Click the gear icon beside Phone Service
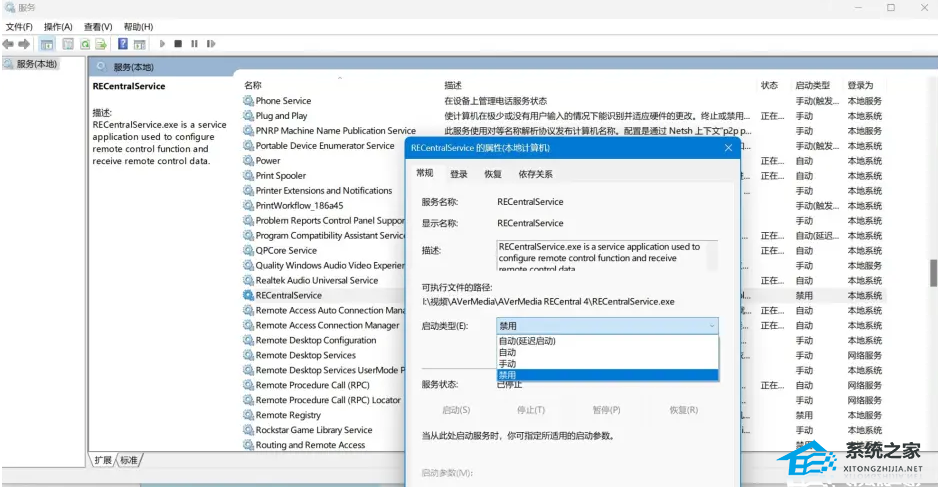 (x=248, y=101)
